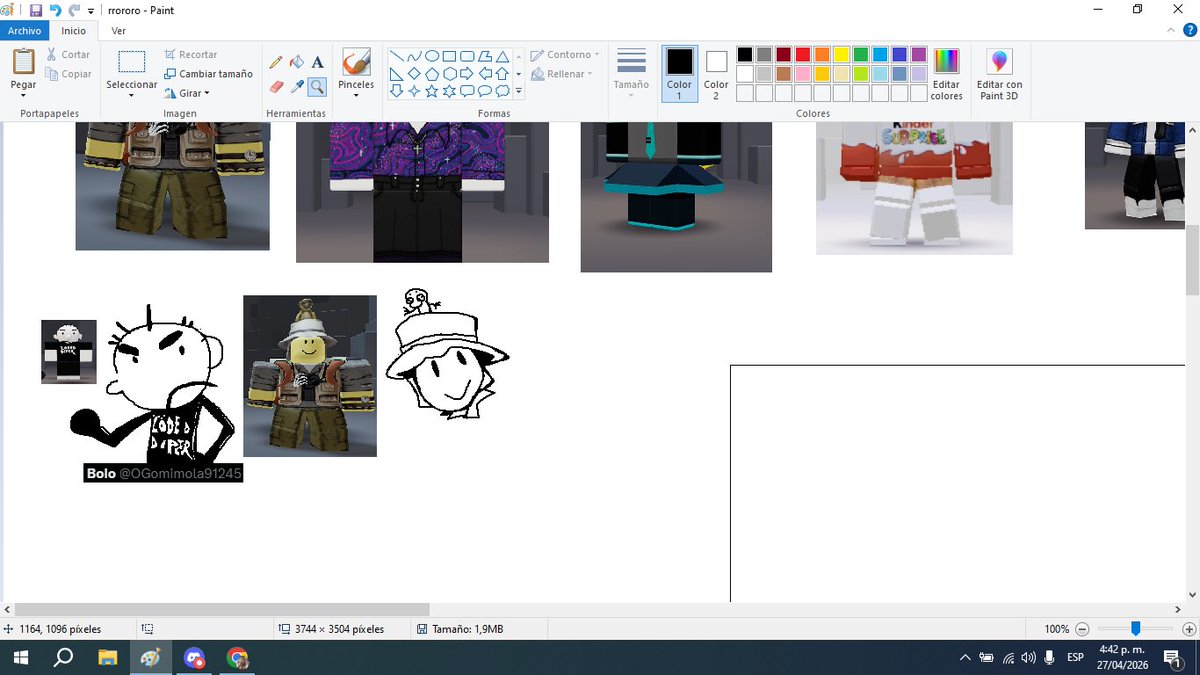
Task: Click the horizontal scrollbar thumb
Action: pos(222,609)
